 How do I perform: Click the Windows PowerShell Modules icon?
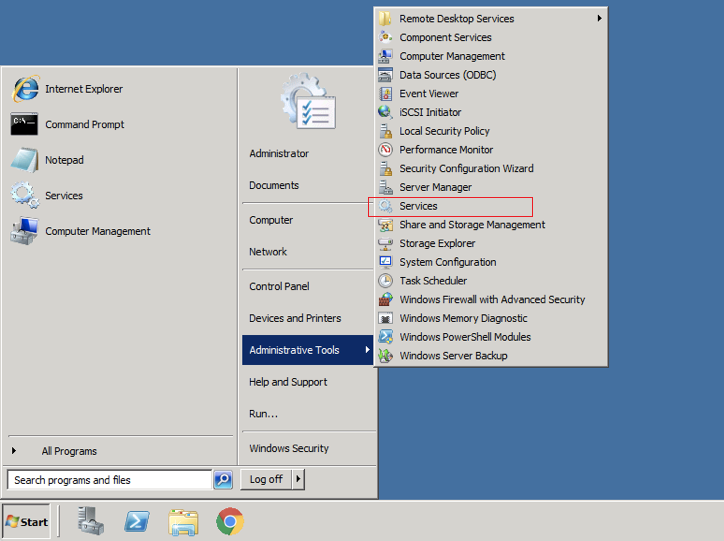(385, 337)
